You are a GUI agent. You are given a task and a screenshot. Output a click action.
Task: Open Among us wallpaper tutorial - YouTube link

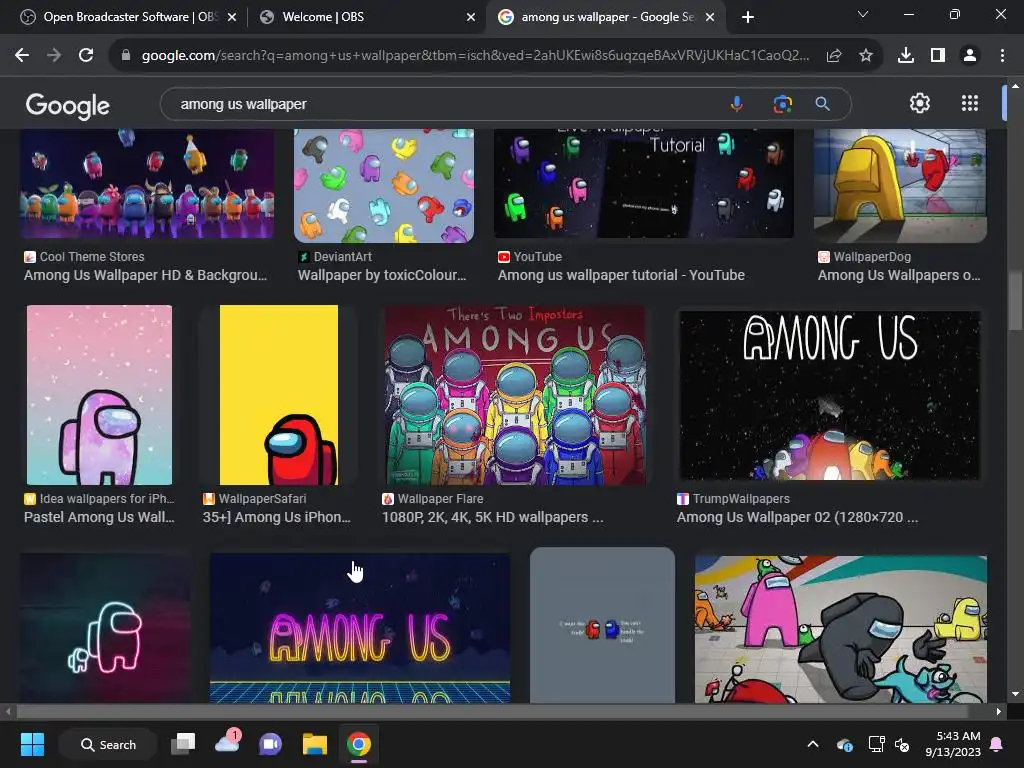621,276
